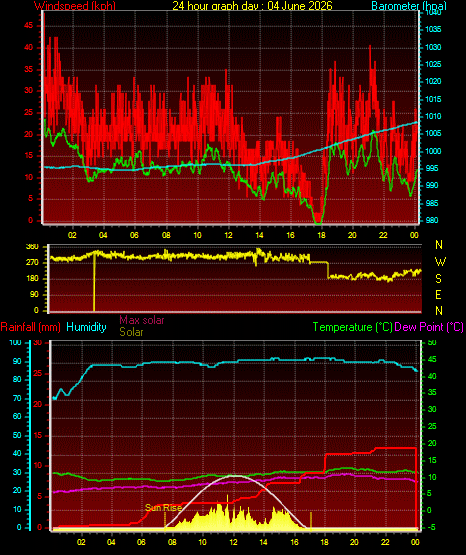The image size is (466, 555).
Task: Click humidity axis value 100
Action: (15, 343)
